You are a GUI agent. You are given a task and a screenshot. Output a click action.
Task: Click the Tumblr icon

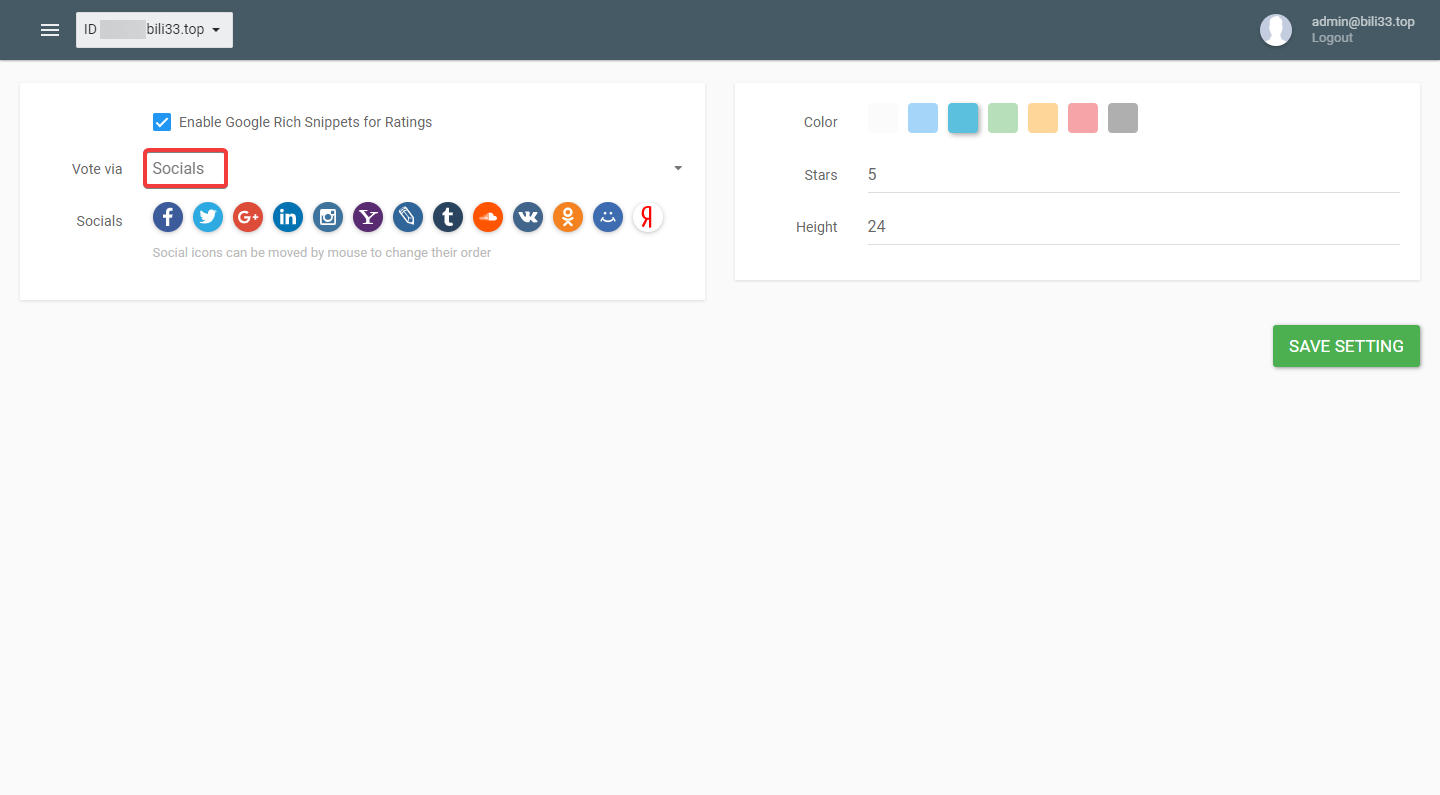click(x=448, y=217)
